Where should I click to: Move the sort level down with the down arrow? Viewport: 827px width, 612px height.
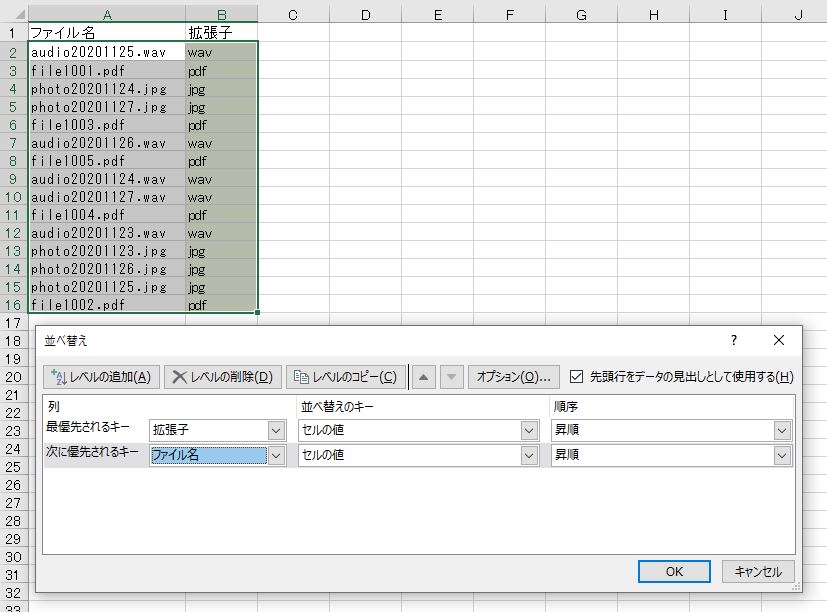pos(451,377)
